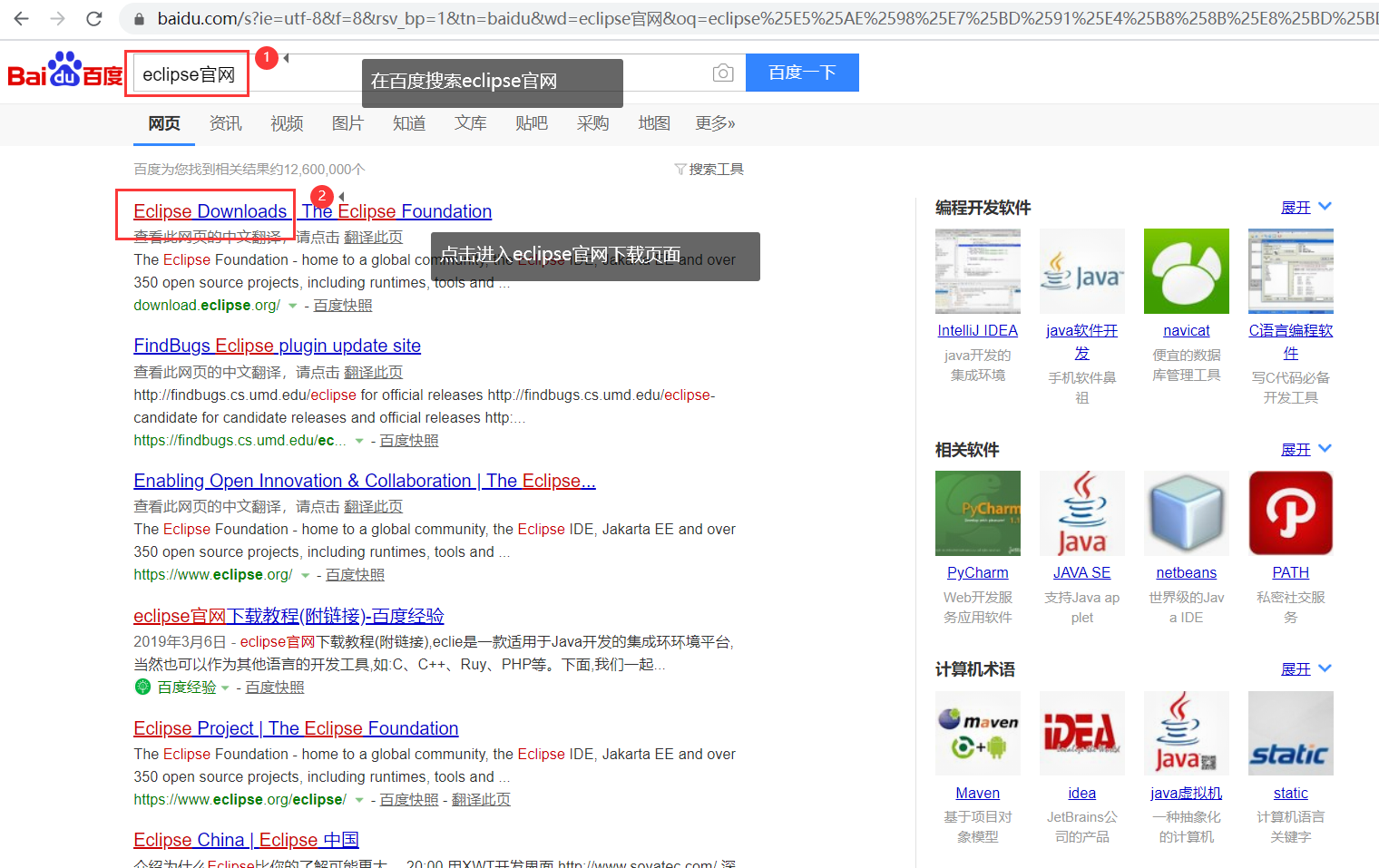
Task: Open the navicat link in the sidebar
Action: pos(1186,330)
